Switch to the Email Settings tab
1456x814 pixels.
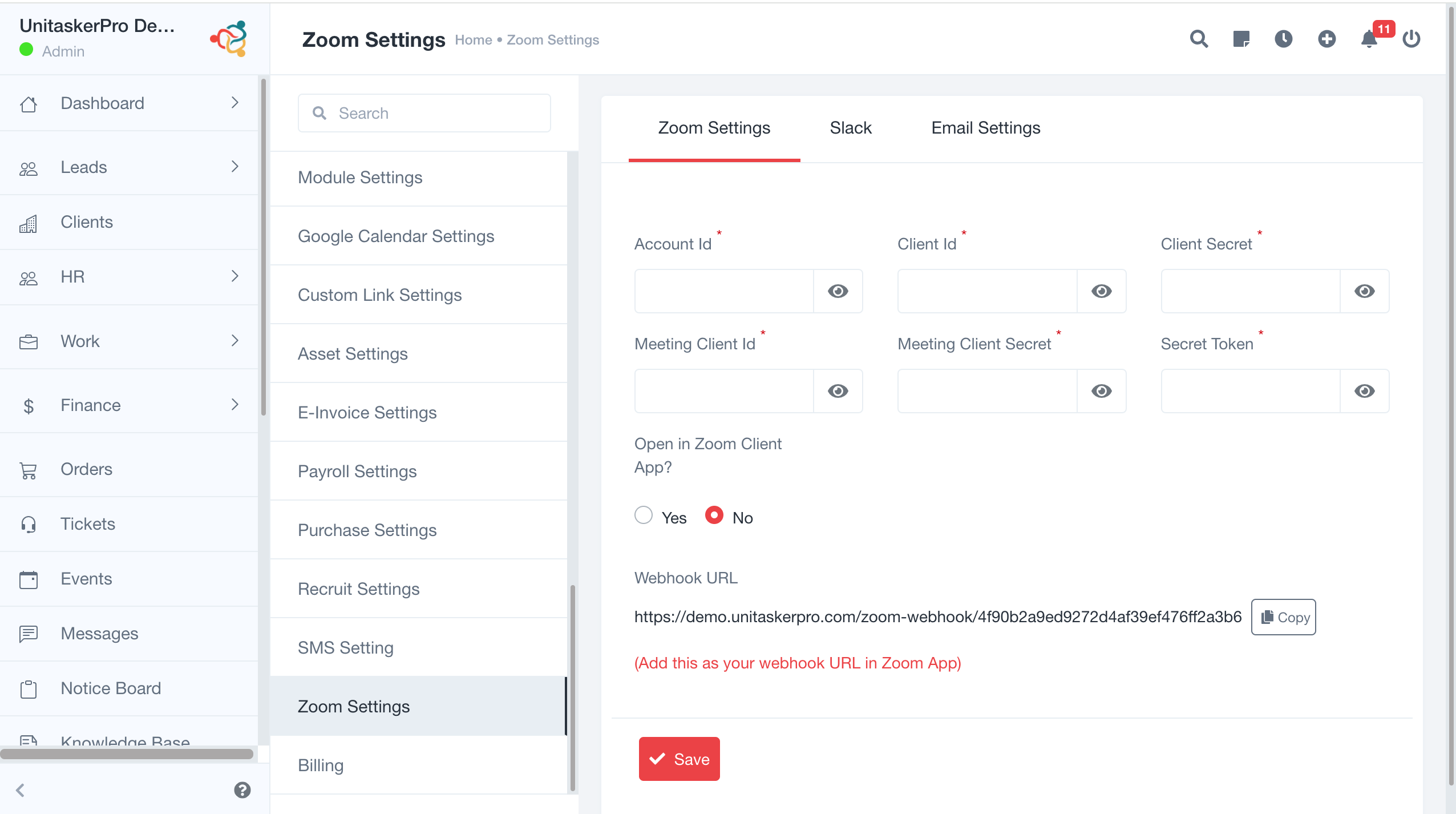pyautogui.click(x=986, y=128)
